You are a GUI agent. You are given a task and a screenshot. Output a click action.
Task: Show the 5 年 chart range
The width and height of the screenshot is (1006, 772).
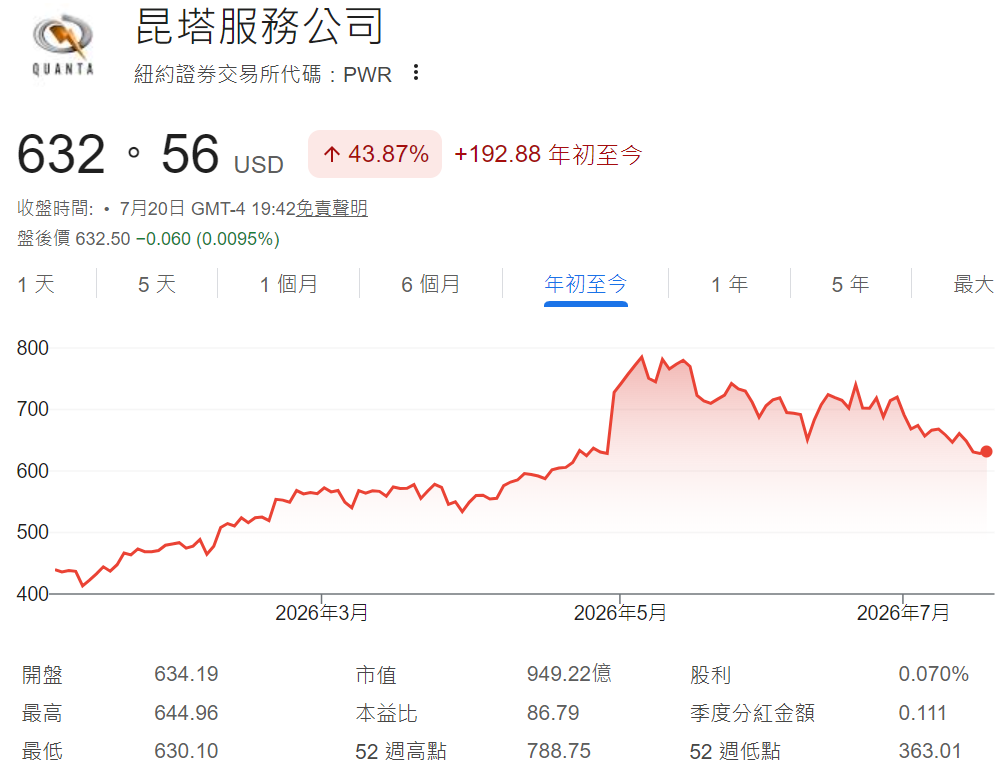850,284
